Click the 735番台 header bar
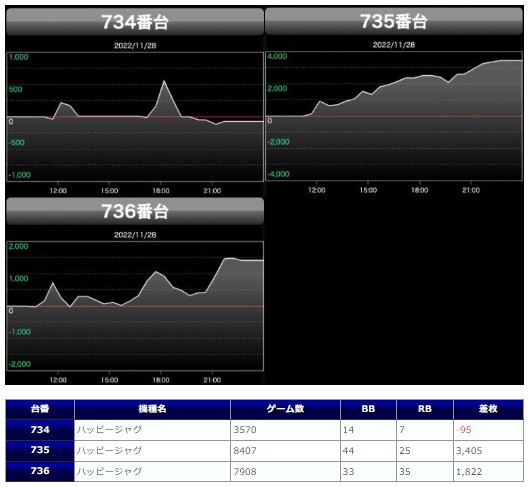 [x=394, y=21]
